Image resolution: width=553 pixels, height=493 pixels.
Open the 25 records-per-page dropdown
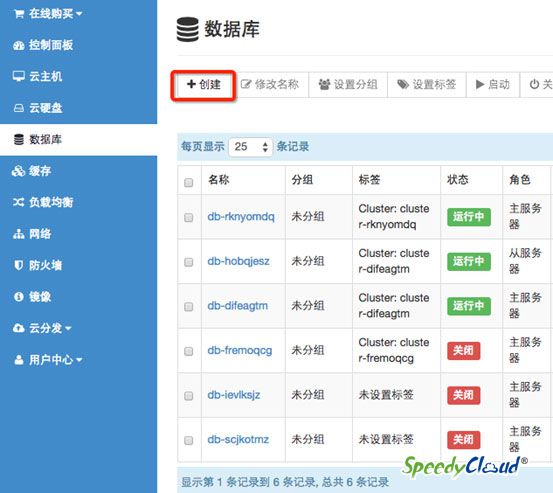point(251,147)
